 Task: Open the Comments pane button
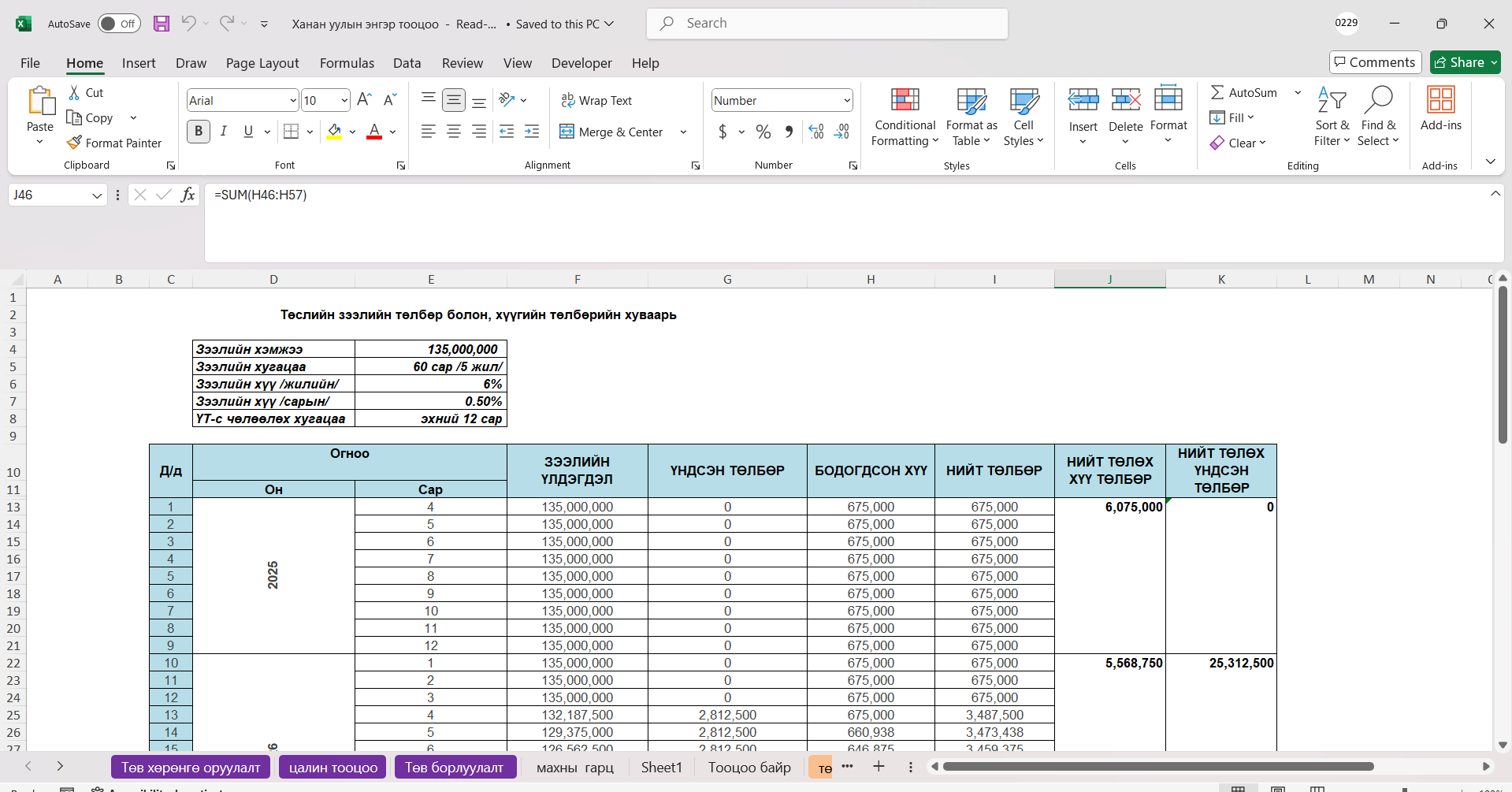coord(1375,62)
